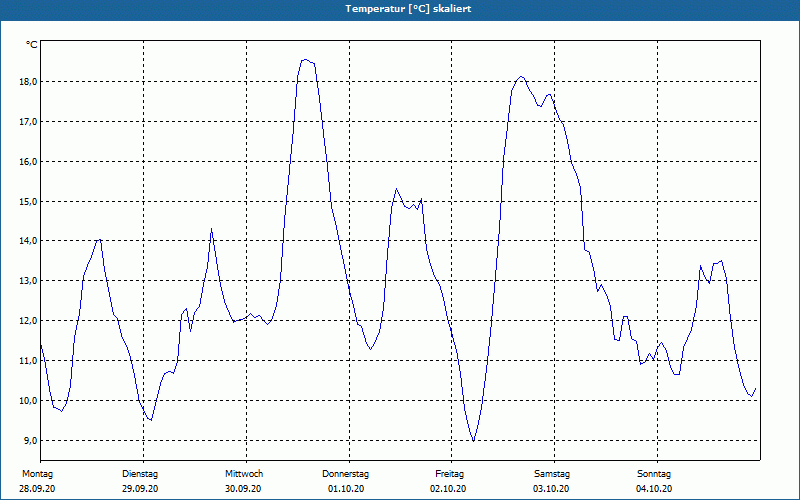Click the °C axis unit label
Screen dimensions: 800x500
(x=32, y=45)
